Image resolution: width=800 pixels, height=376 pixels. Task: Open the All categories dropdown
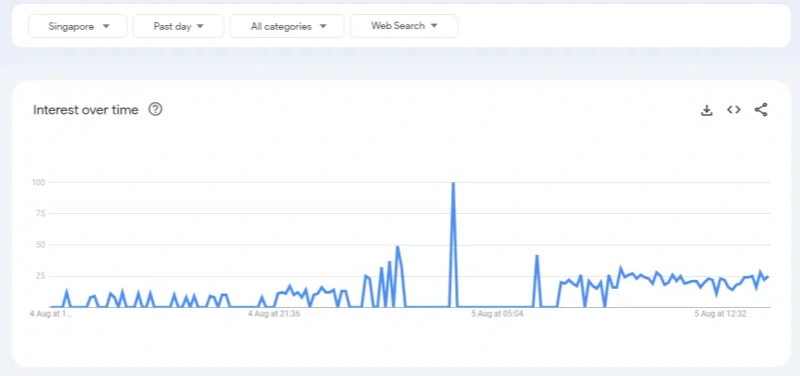[287, 26]
